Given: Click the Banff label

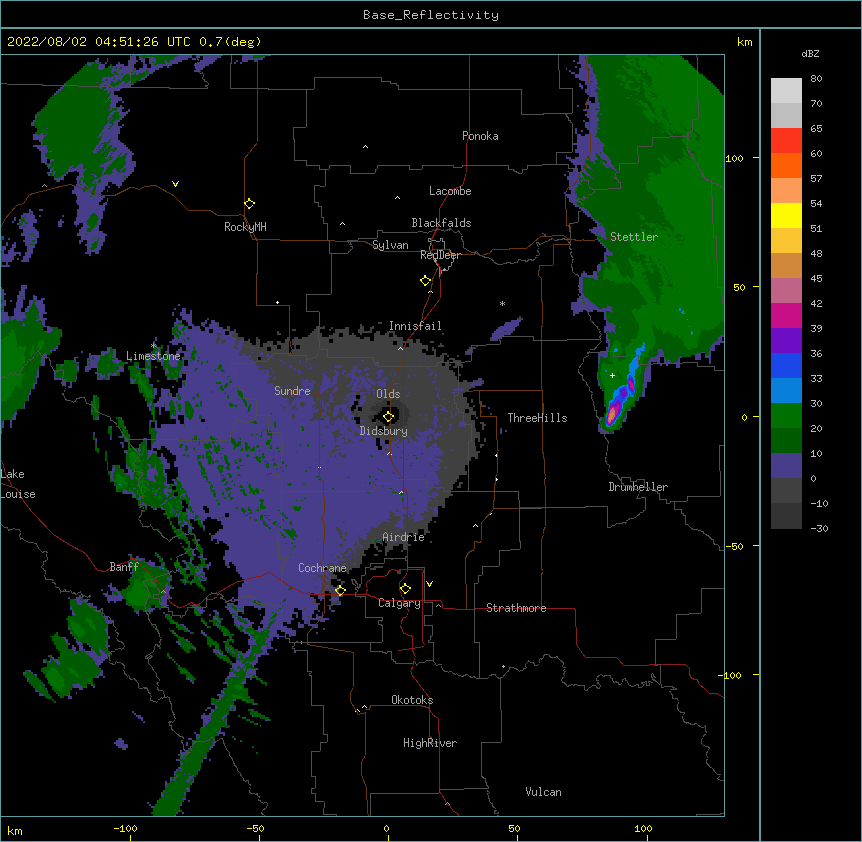Looking at the screenshot, I should pyautogui.click(x=124, y=567).
